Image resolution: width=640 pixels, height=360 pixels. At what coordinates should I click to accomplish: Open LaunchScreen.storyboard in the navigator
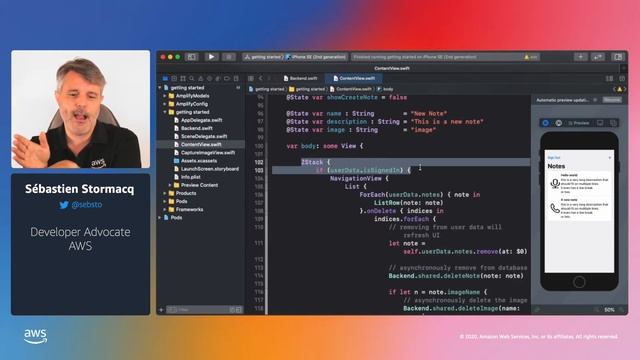pyautogui.click(x=209, y=169)
